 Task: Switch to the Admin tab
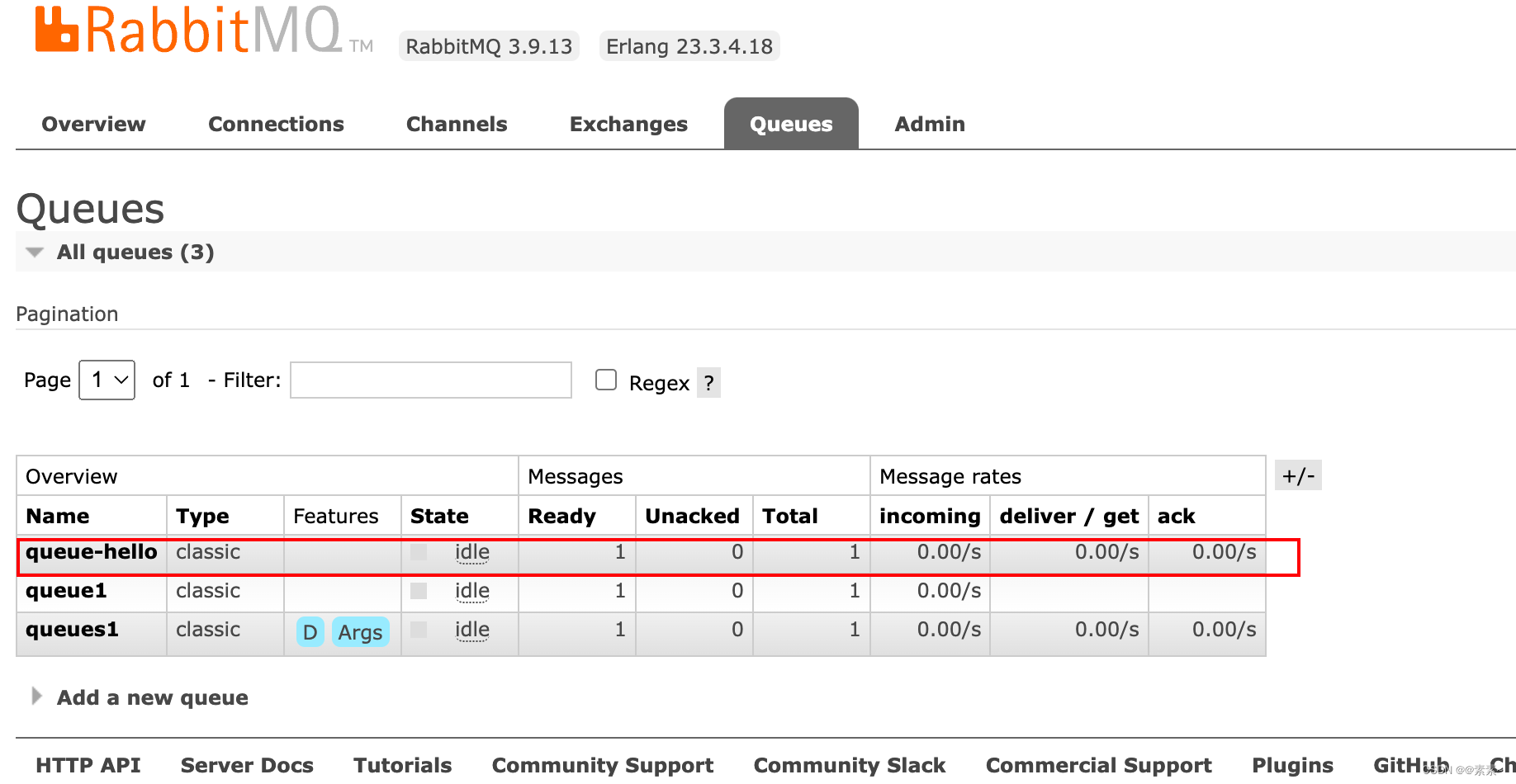[930, 124]
